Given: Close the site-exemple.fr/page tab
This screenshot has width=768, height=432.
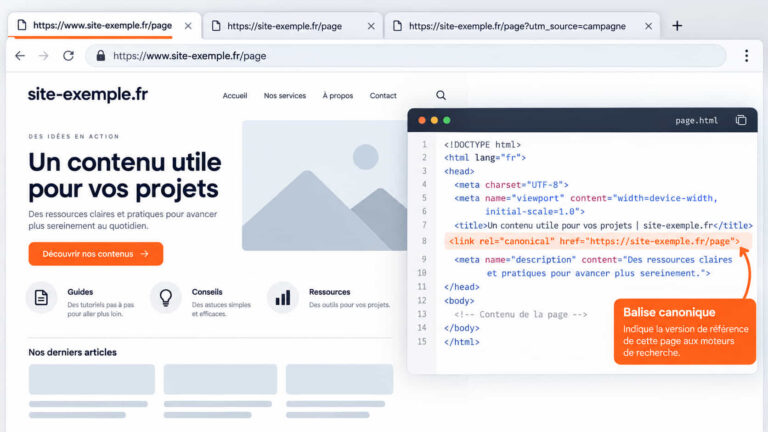Looking at the screenshot, I should [x=371, y=26].
